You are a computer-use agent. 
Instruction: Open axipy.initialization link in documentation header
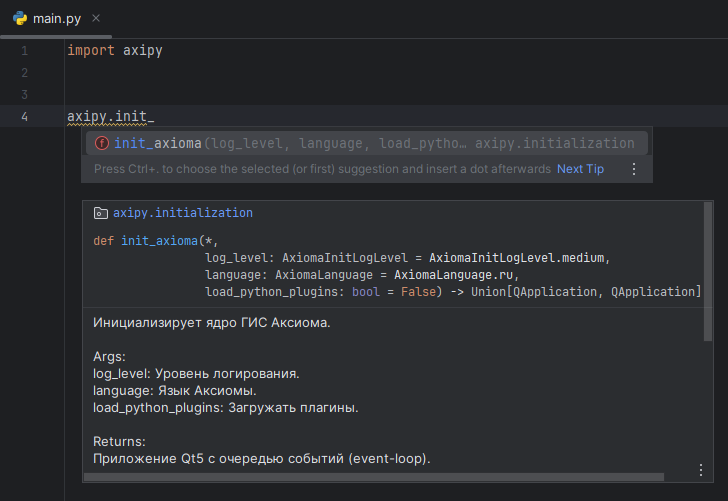point(183,213)
